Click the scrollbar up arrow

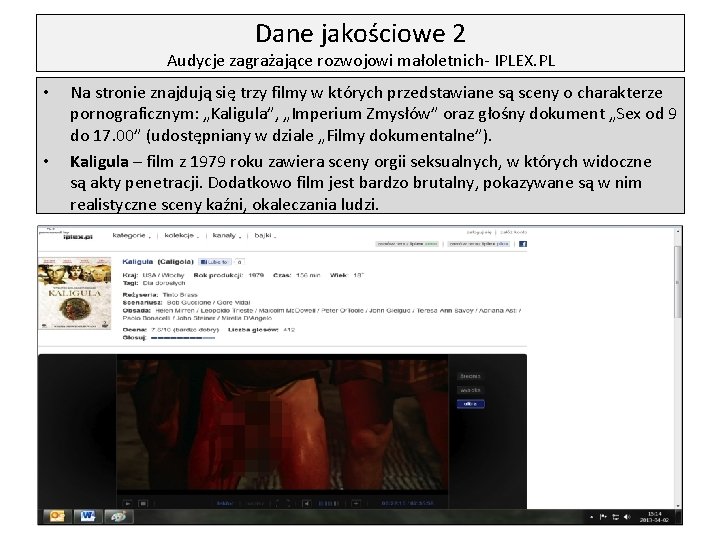(678, 232)
